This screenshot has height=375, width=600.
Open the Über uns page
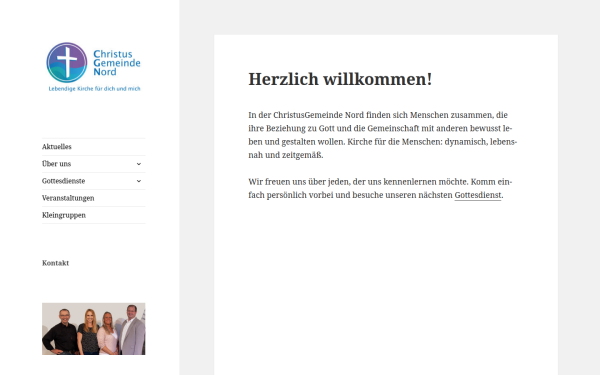(56, 164)
